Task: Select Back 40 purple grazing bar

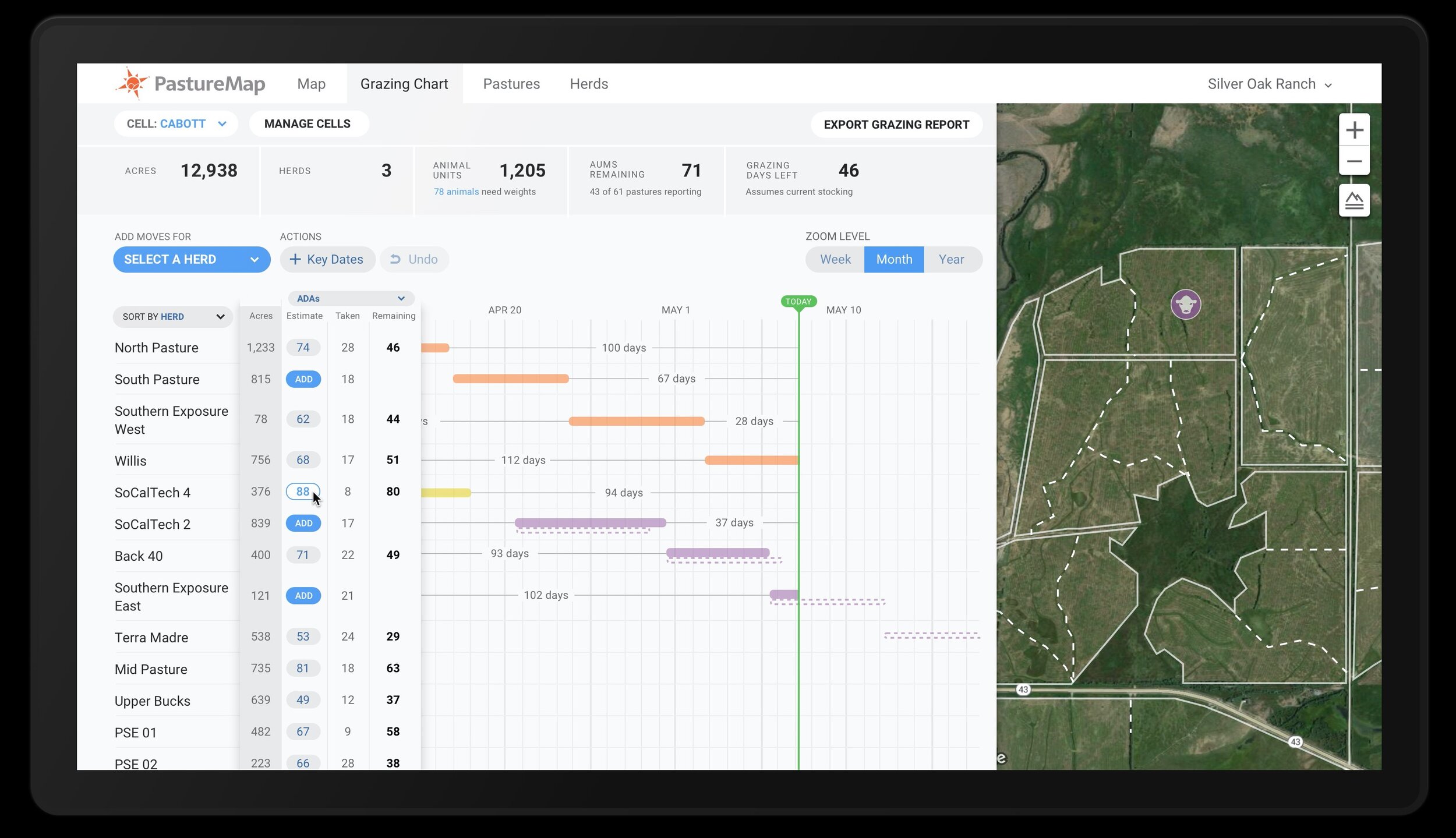Action: (718, 552)
